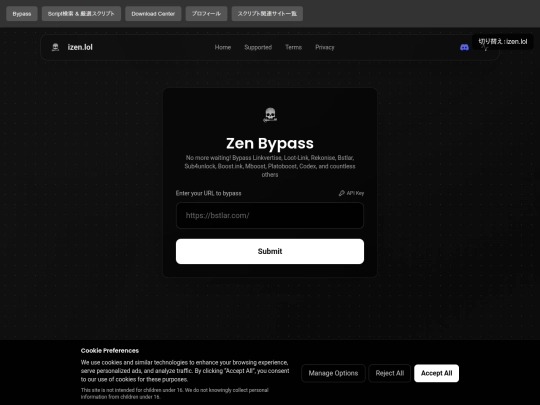Open the Discord icon link
540x405 pixels.
pos(464,47)
